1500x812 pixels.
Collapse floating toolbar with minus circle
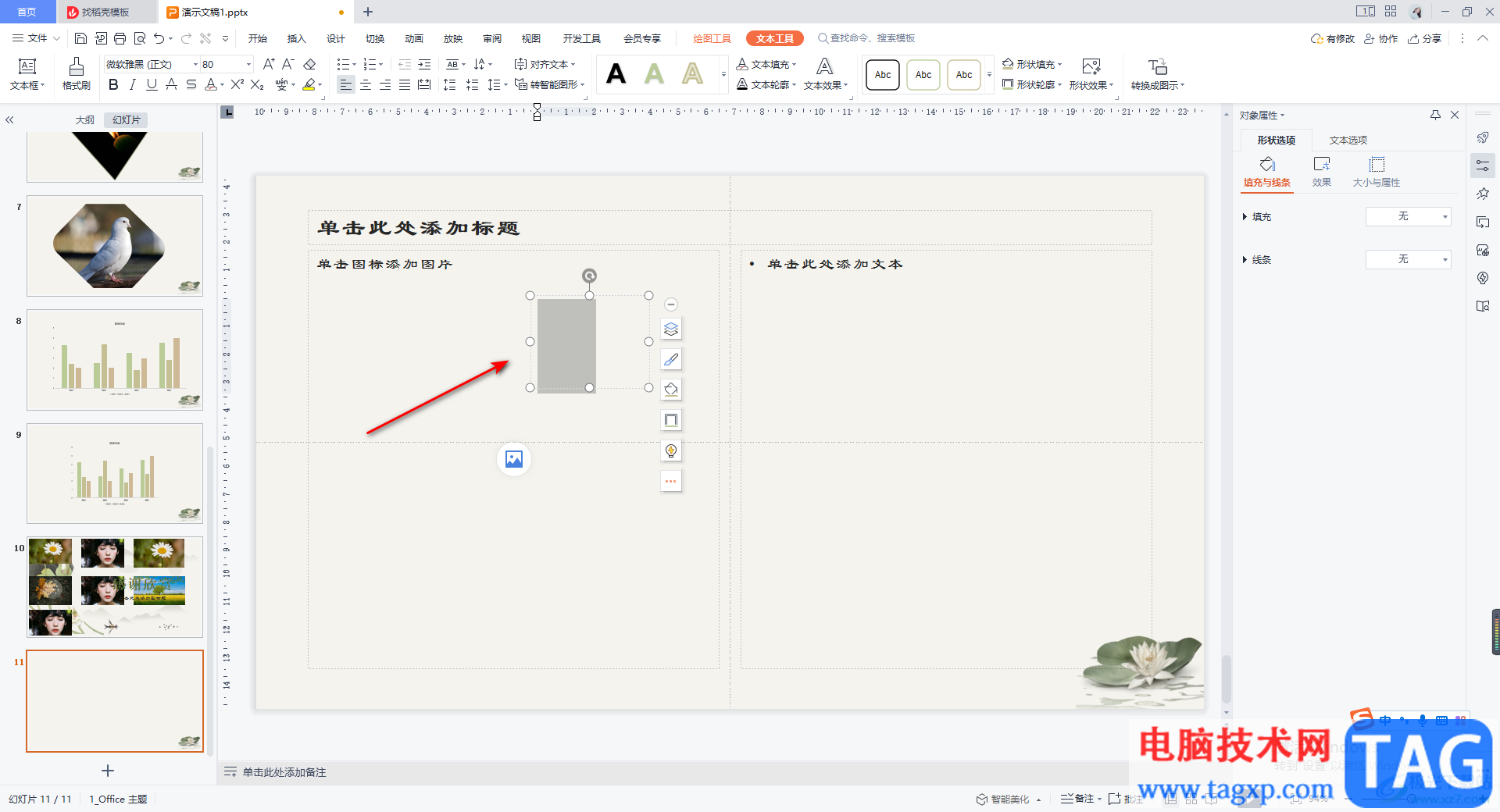click(671, 304)
